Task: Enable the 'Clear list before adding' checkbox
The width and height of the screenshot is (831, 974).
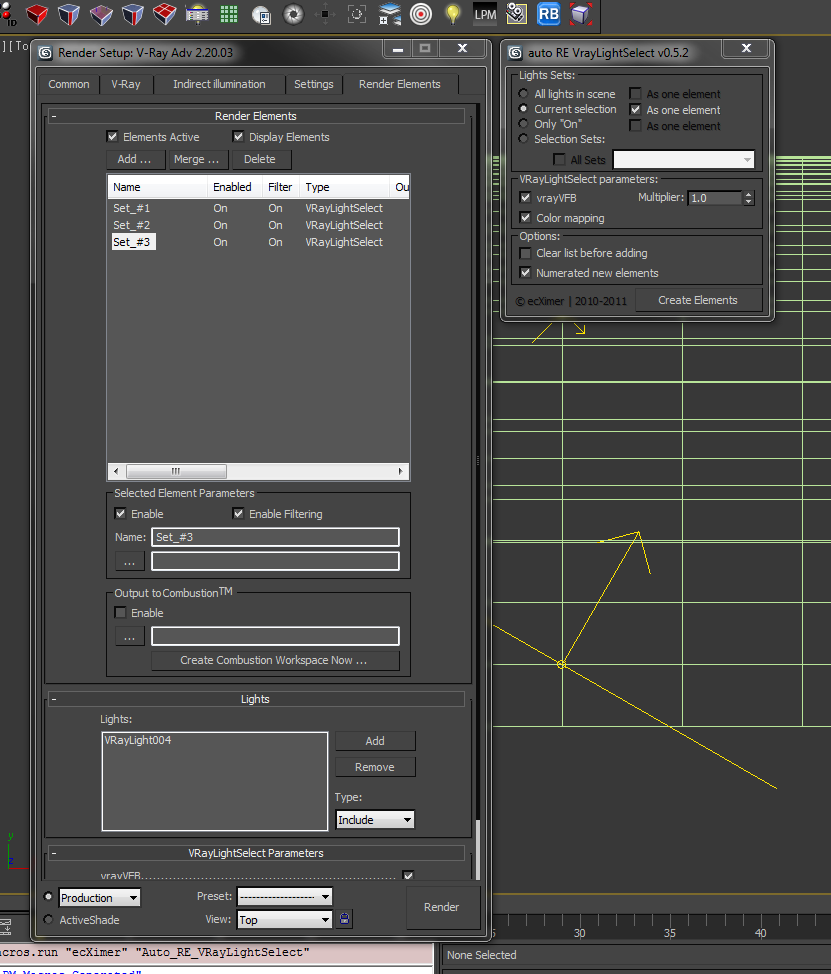Action: point(525,253)
